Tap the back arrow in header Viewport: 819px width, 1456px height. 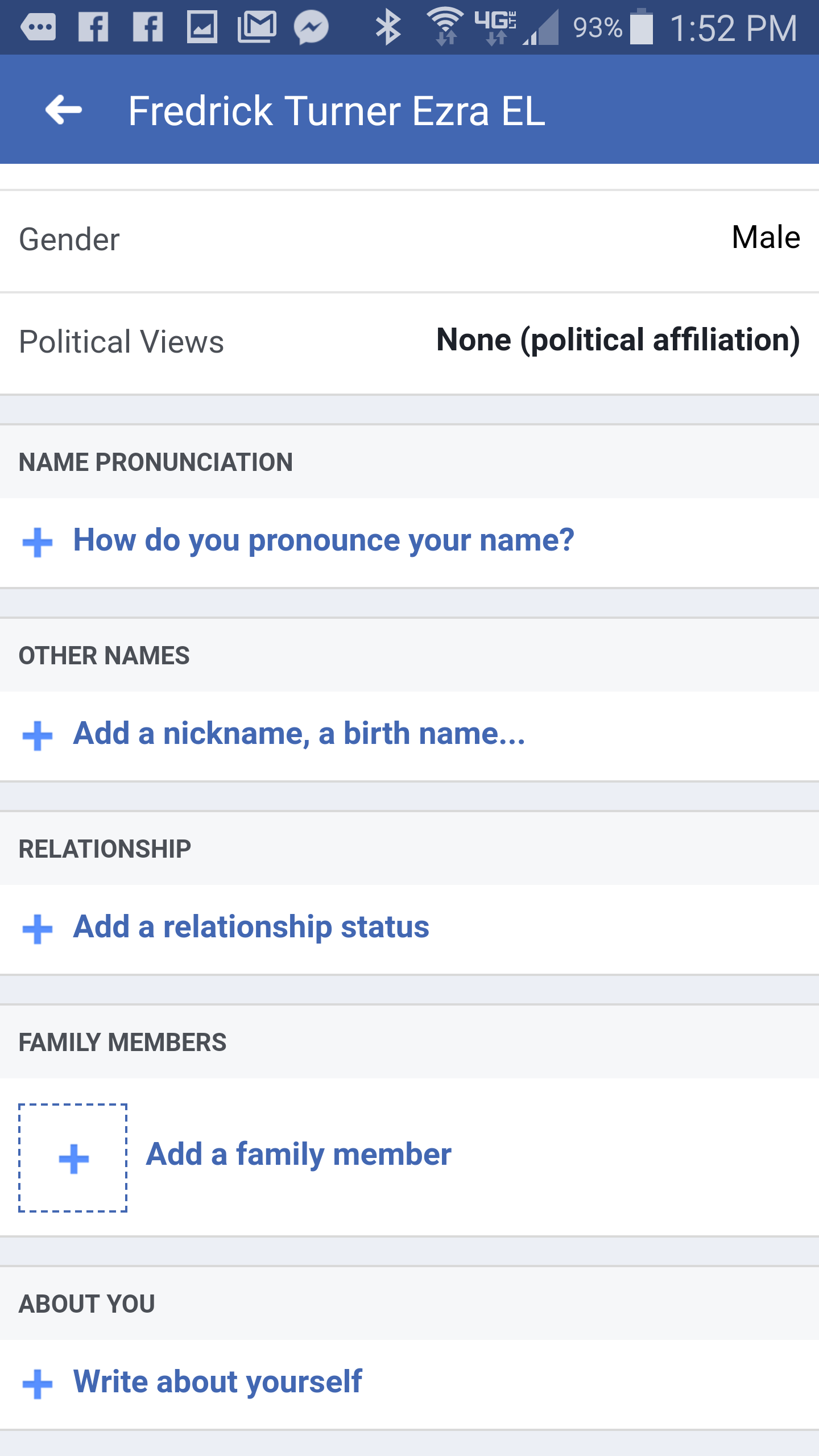(64, 110)
